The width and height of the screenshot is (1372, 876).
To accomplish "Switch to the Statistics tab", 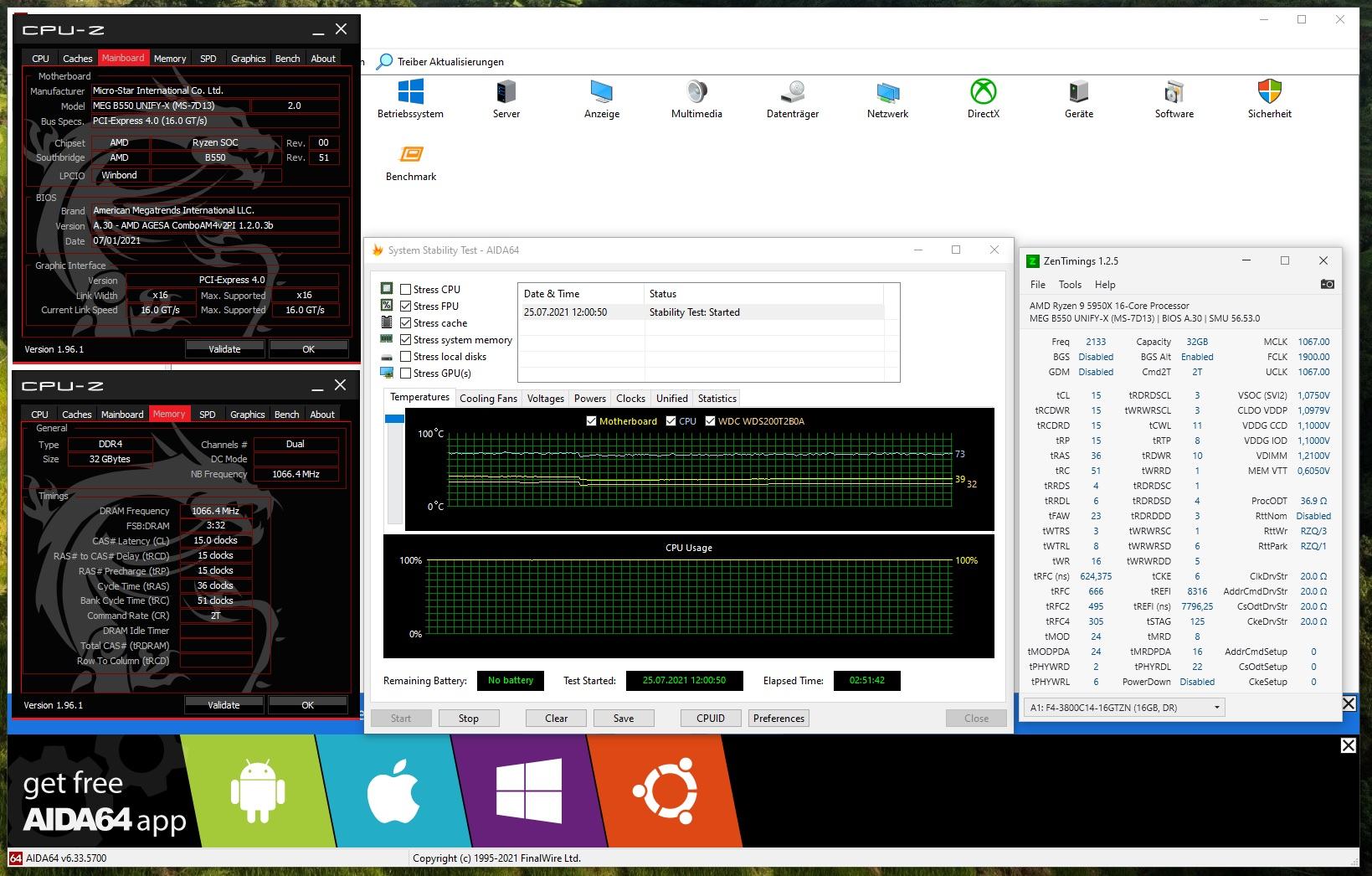I will tap(717, 399).
